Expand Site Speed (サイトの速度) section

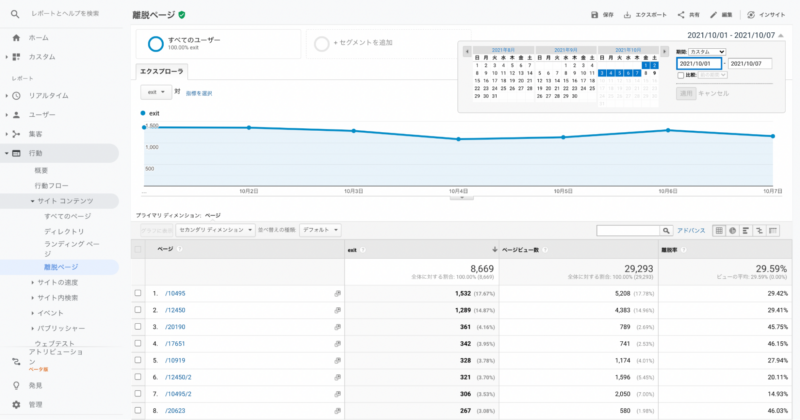click(33, 282)
